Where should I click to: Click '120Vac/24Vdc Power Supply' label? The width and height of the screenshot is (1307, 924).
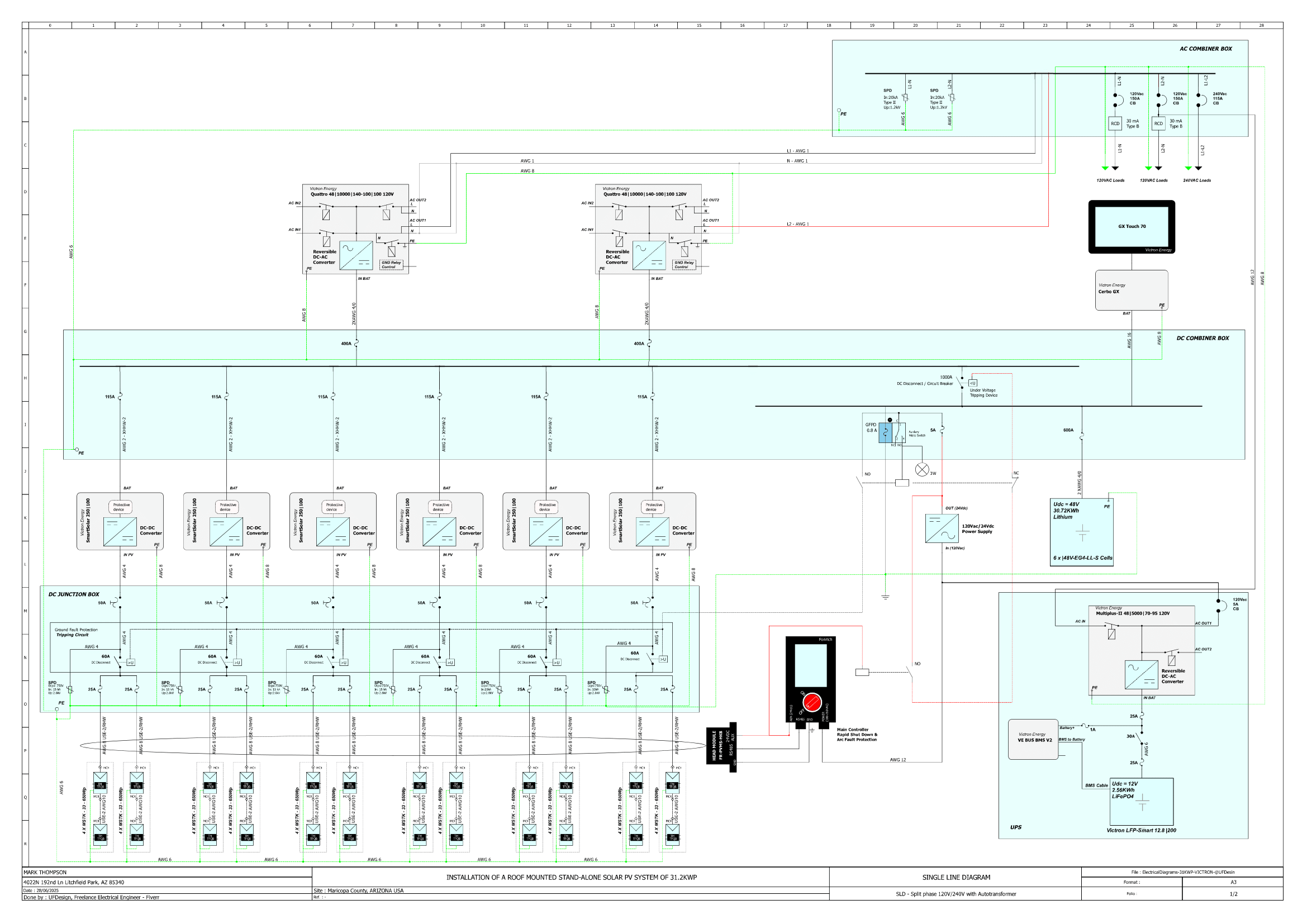pyautogui.click(x=978, y=529)
